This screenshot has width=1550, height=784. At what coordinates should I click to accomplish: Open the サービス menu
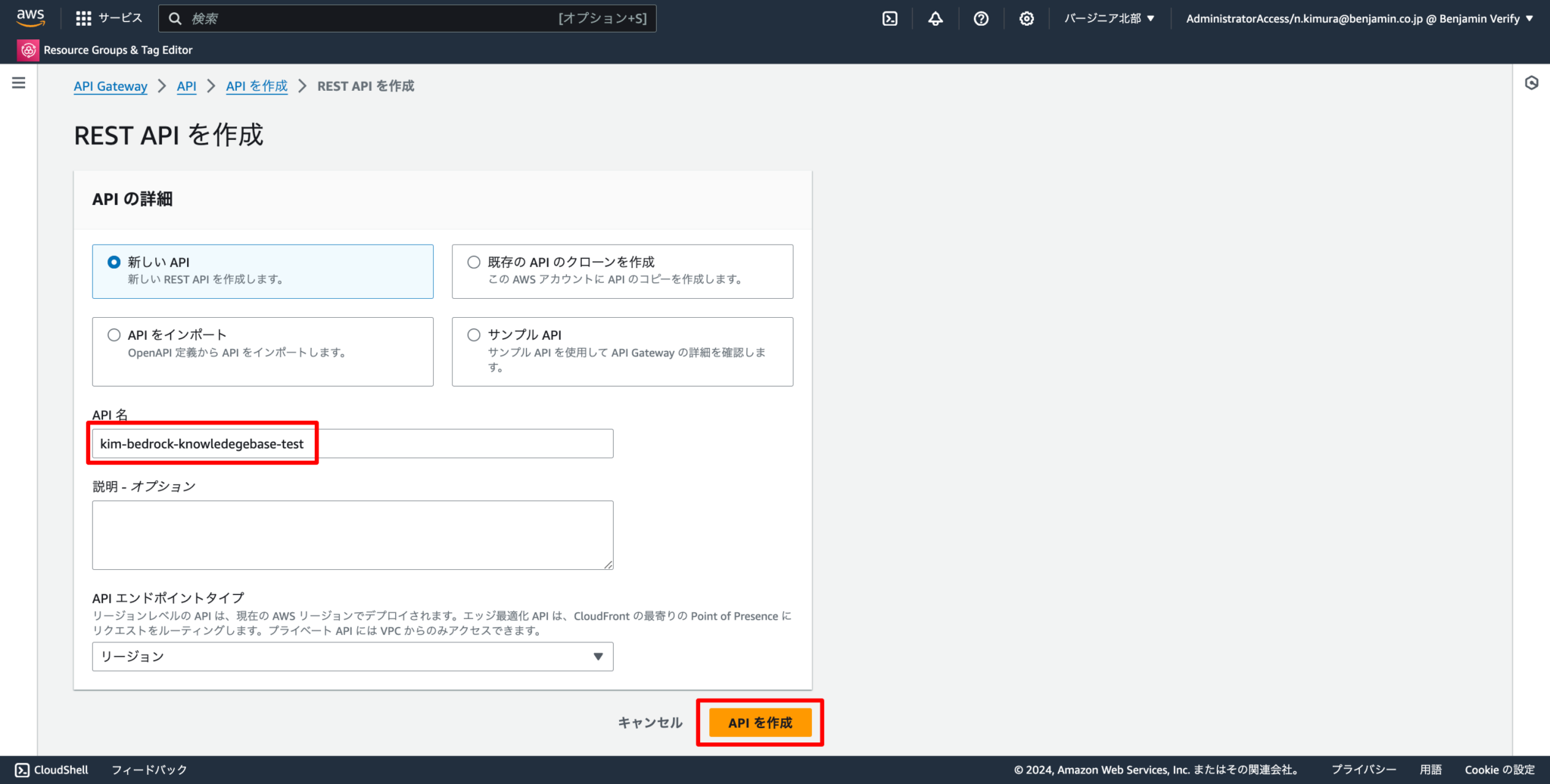(x=120, y=17)
